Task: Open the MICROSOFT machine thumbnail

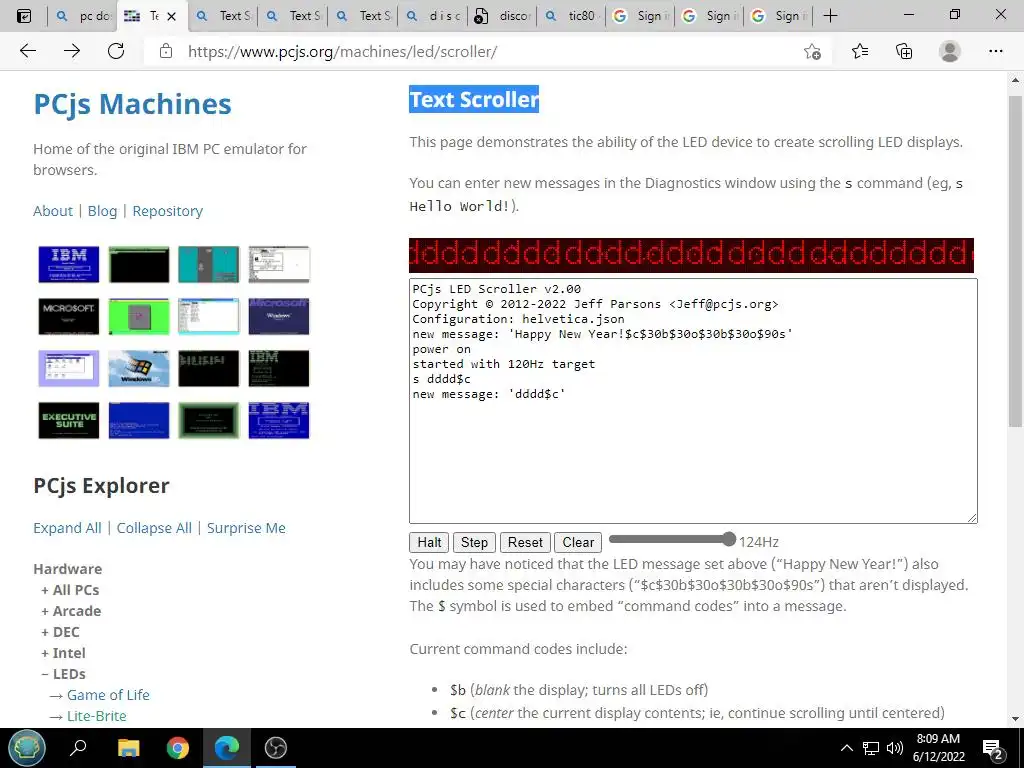Action: [69, 316]
